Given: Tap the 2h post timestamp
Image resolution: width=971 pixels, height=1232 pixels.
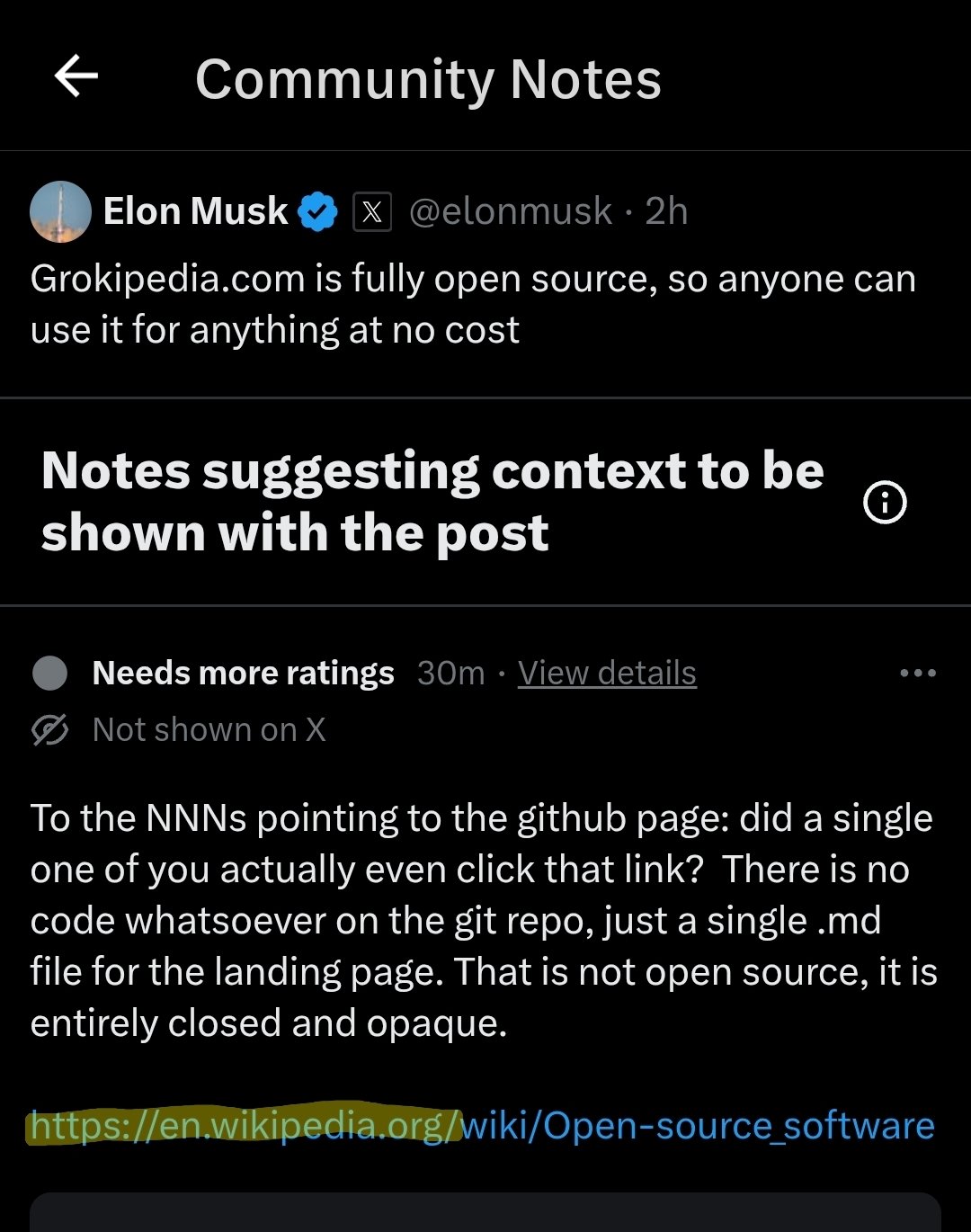Looking at the screenshot, I should coord(666,212).
